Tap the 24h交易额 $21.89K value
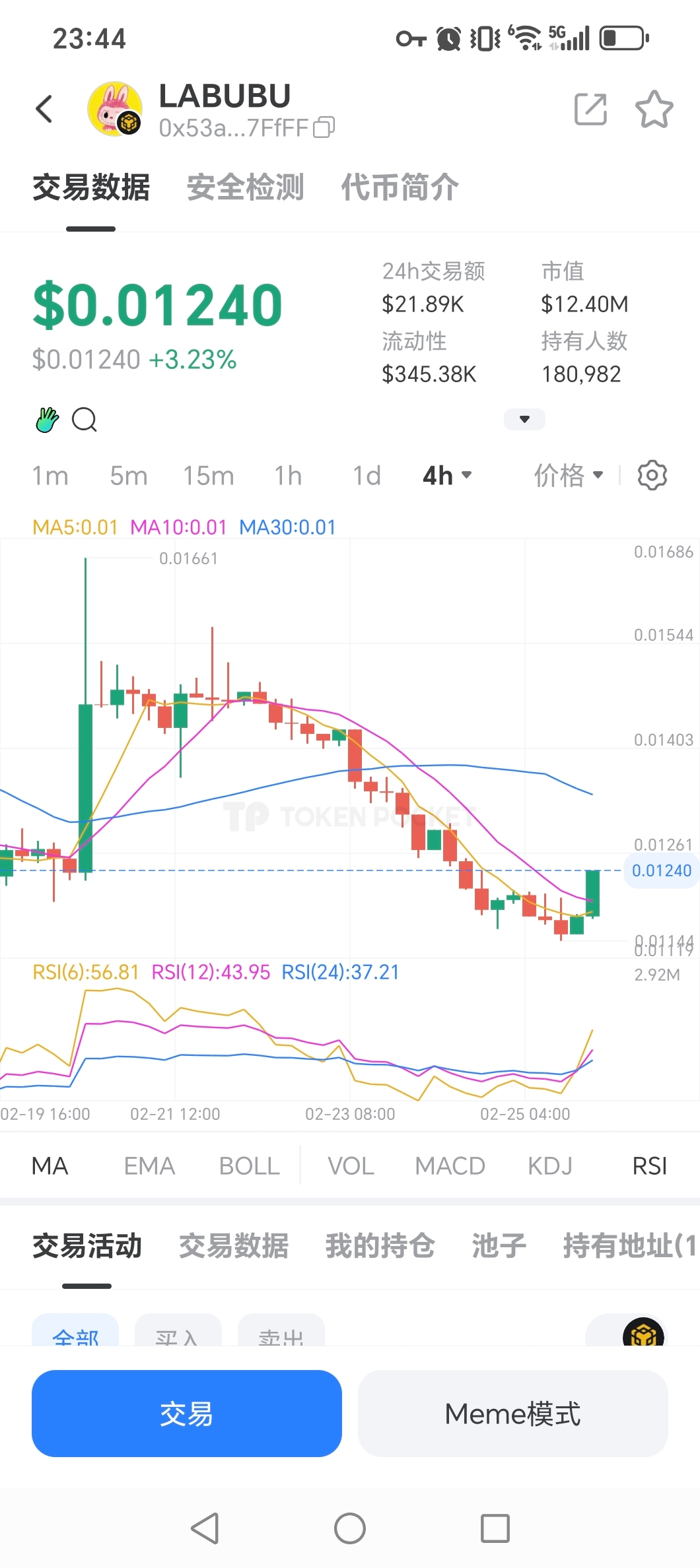 click(x=423, y=304)
